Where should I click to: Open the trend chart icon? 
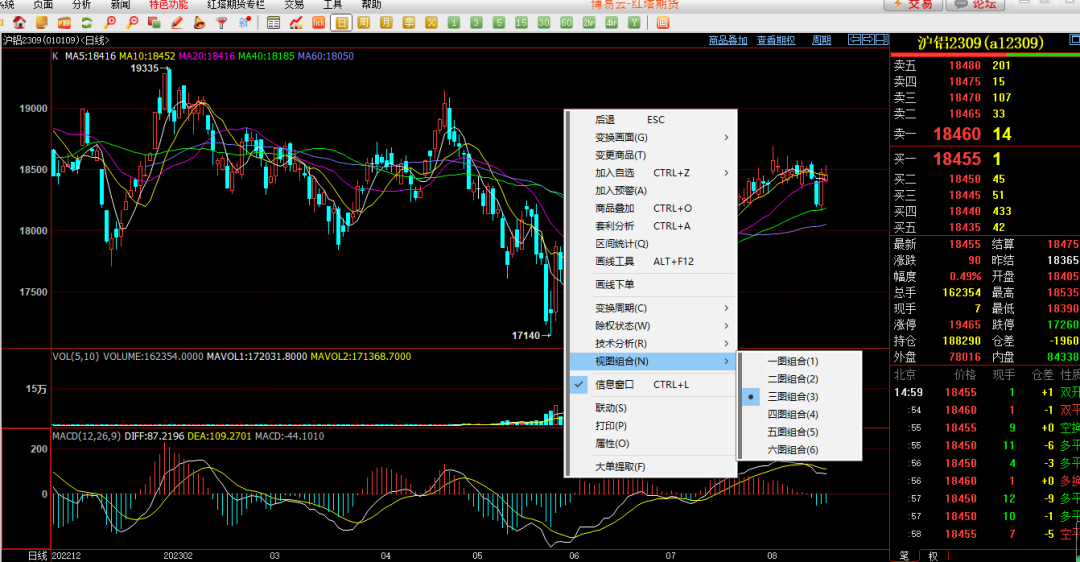coord(296,23)
